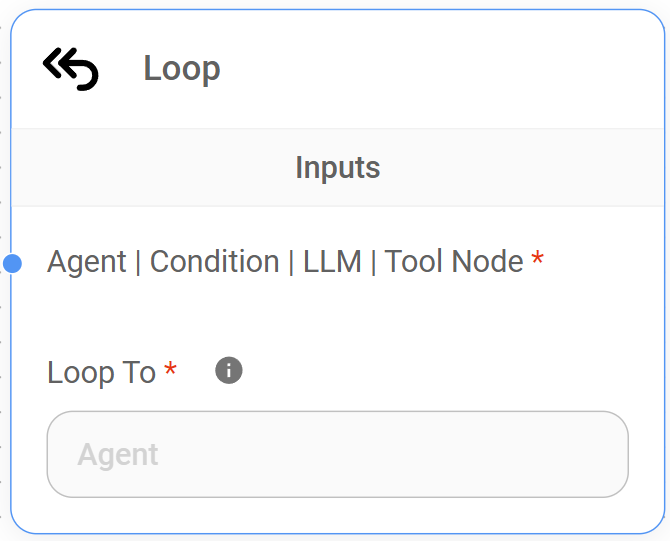Click the Tool Node text in label

454,262
